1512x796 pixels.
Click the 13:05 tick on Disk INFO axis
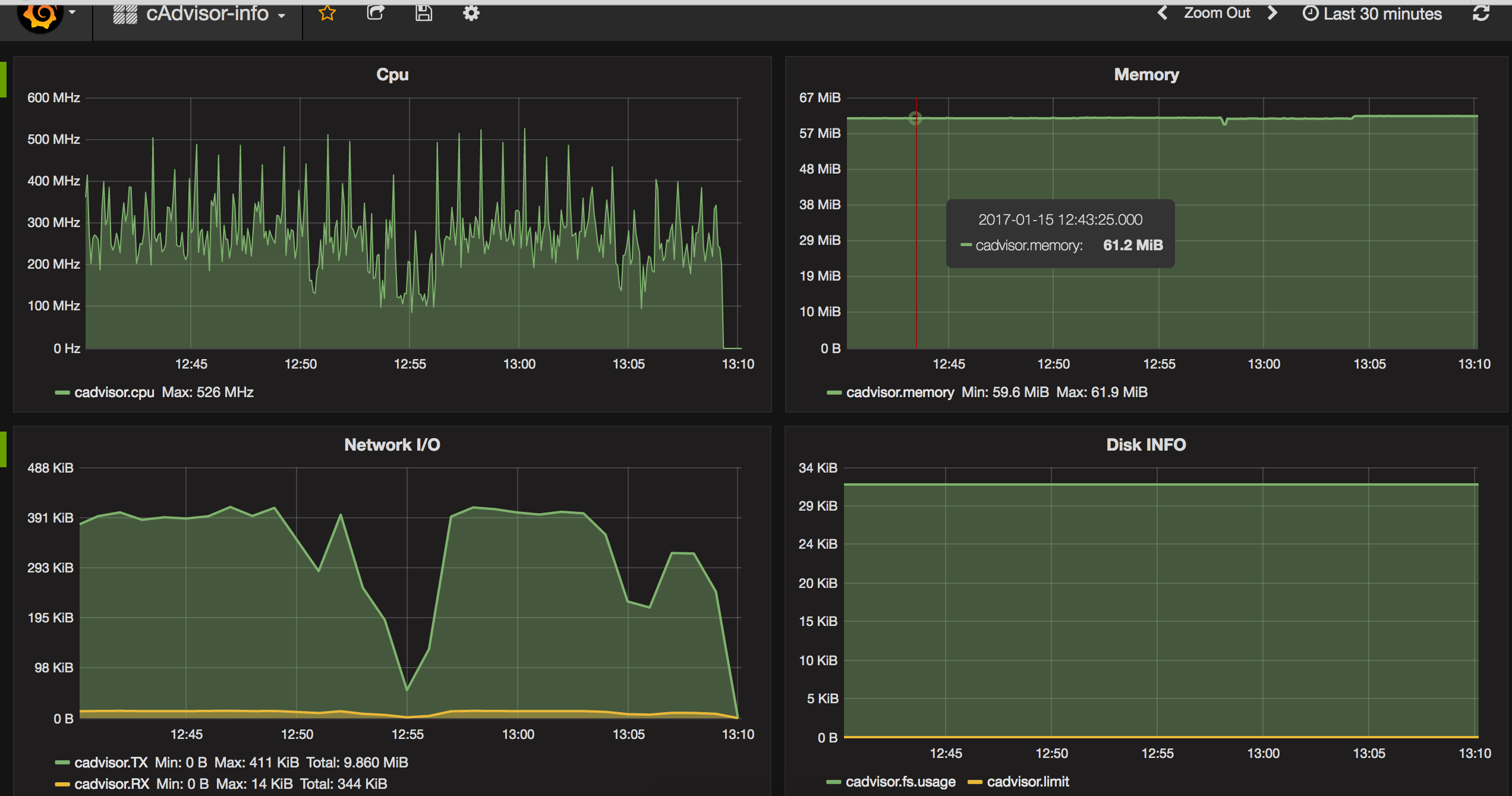pyautogui.click(x=1369, y=753)
